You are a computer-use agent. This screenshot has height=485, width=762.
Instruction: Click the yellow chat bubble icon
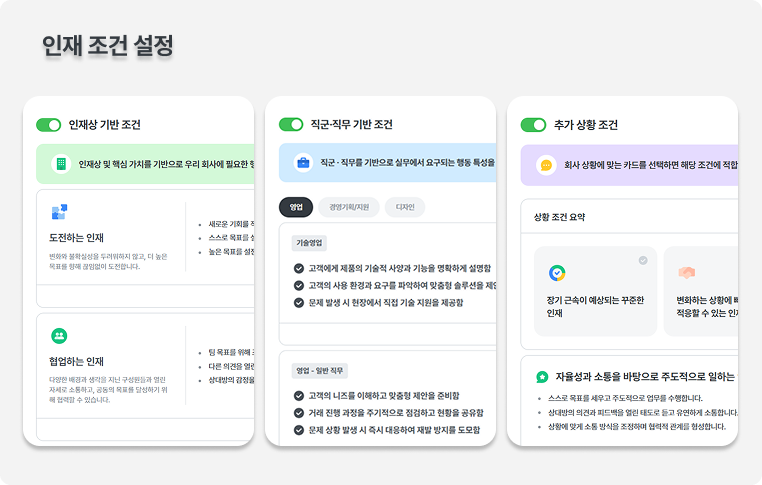[546, 165]
